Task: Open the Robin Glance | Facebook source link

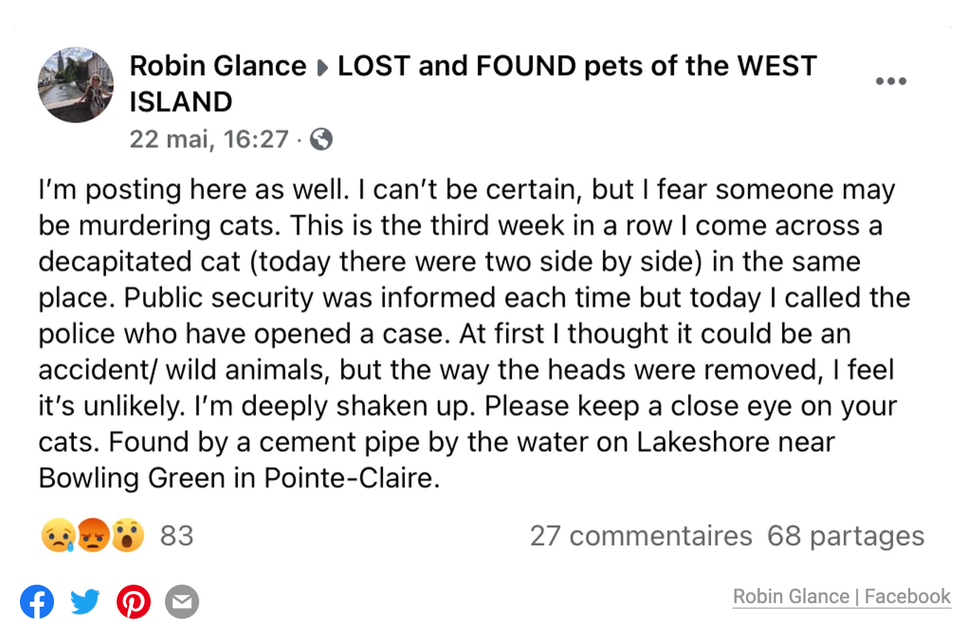Action: 841,597
